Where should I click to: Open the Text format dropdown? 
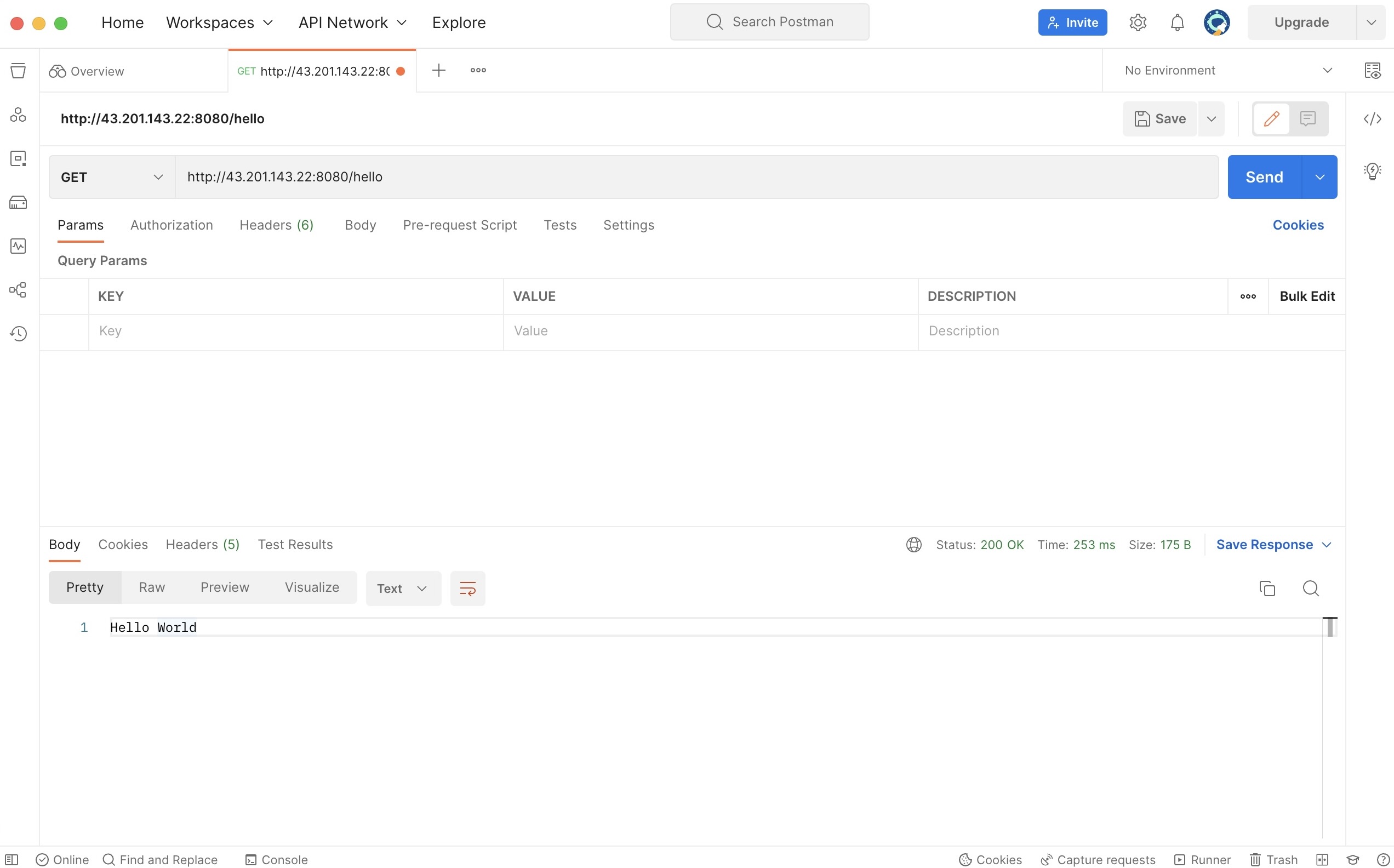click(403, 589)
